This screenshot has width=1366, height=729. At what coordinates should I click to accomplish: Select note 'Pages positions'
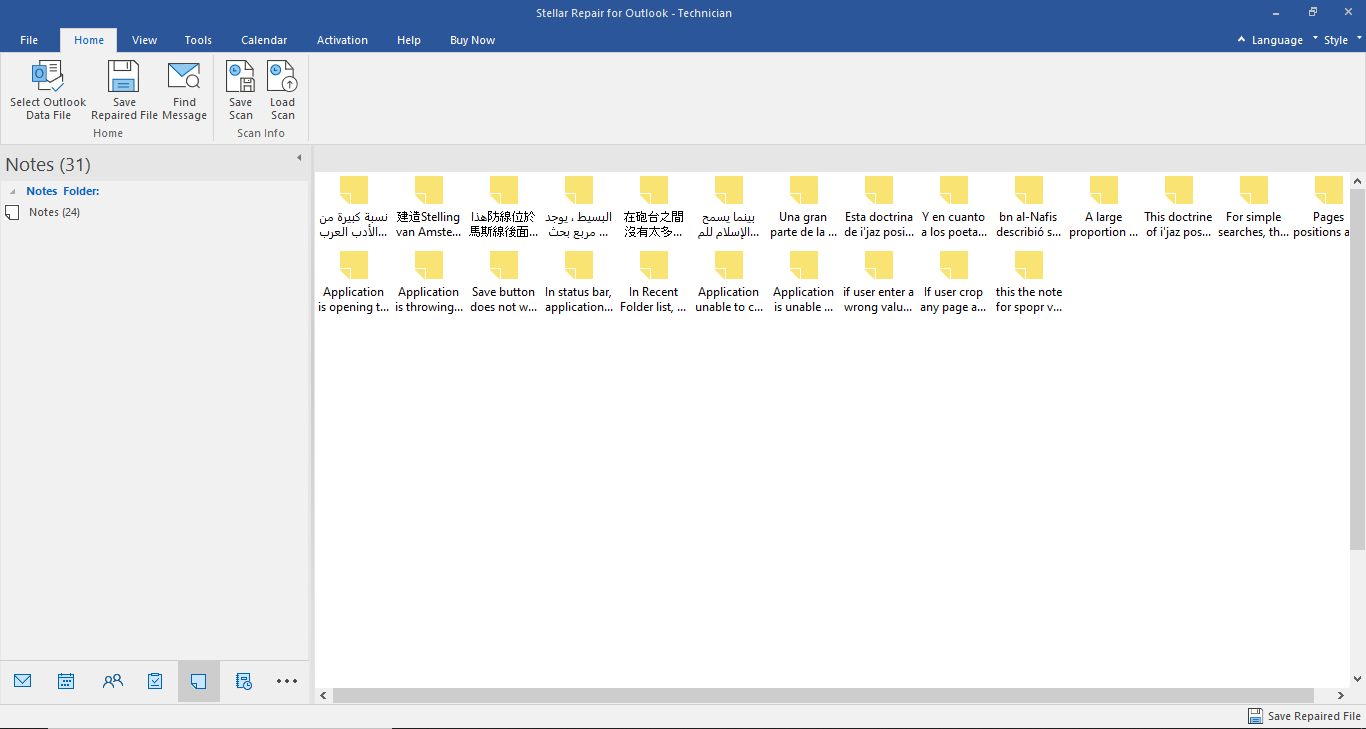coord(1322,208)
